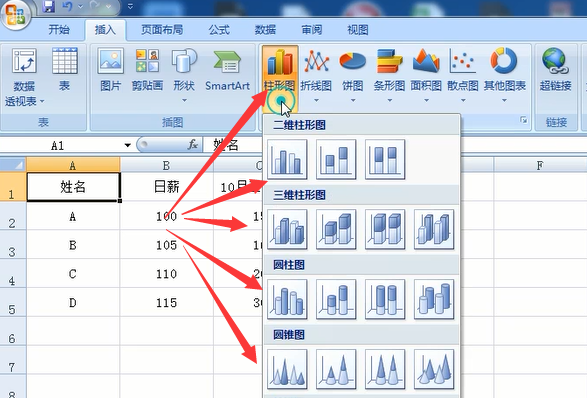Insert a hyperlink with the 超链接 icon

tap(555, 70)
